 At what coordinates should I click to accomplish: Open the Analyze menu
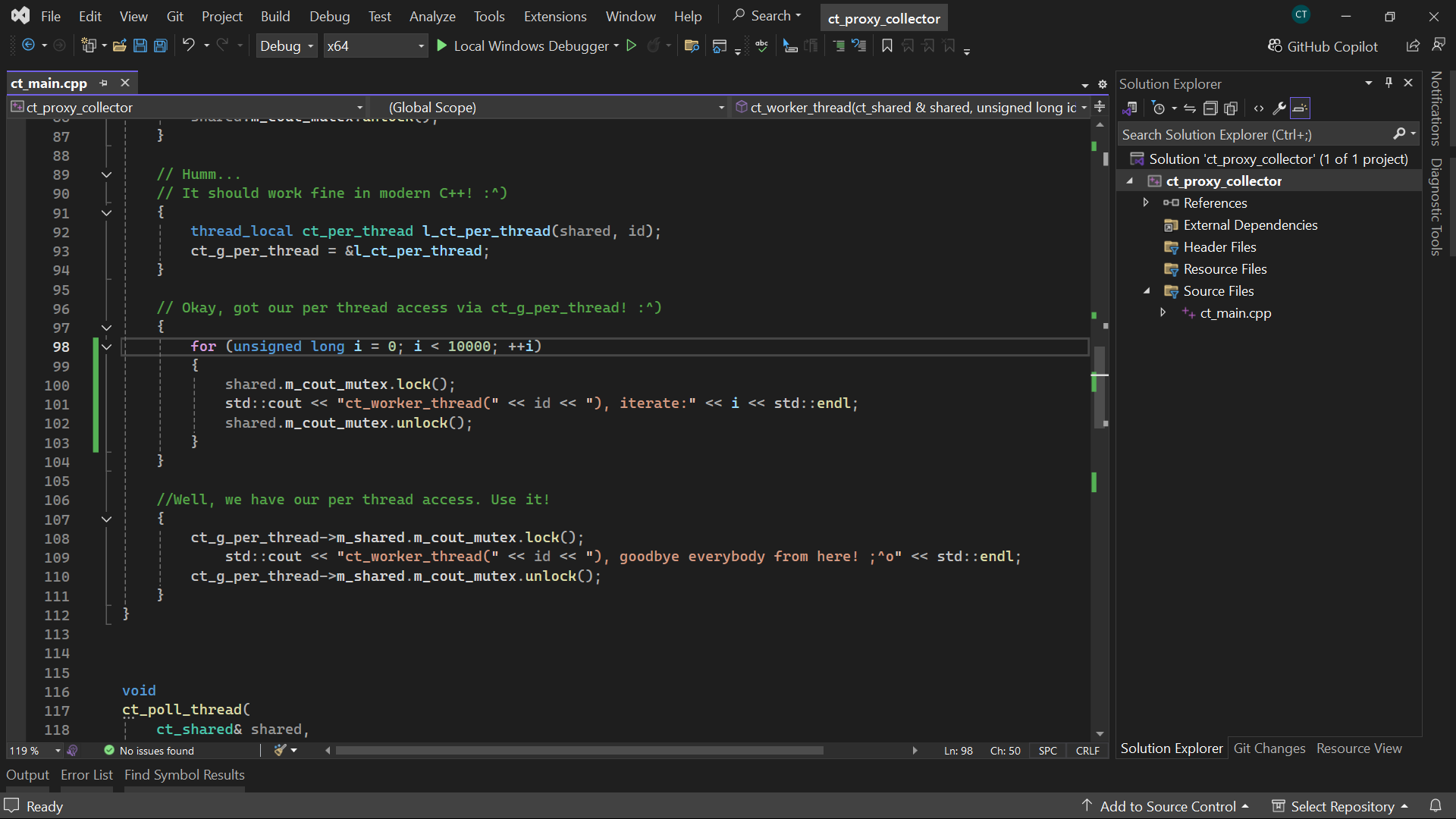coord(432,16)
